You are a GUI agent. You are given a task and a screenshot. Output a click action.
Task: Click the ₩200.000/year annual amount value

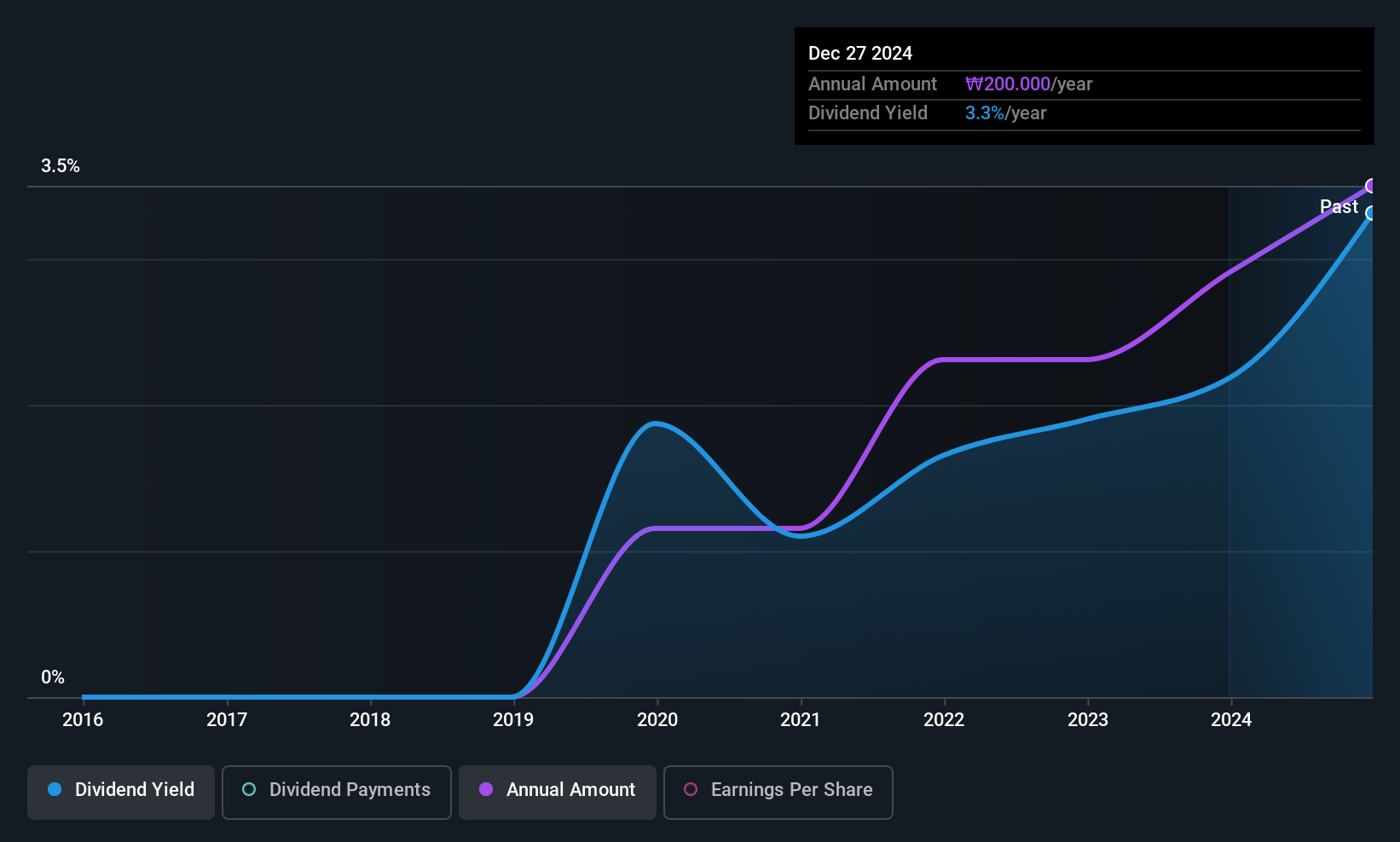coord(1028,84)
